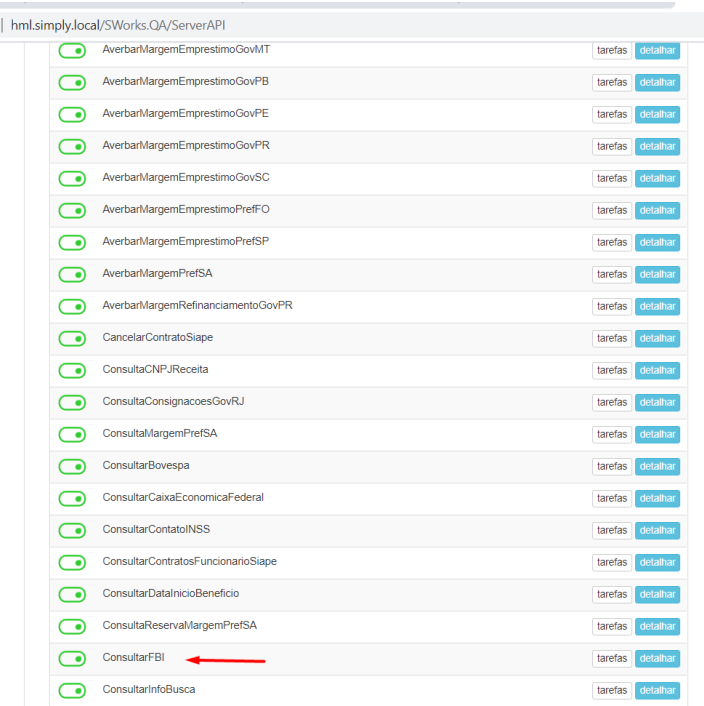Screen dimensions: 704x706
Task: Open tarefas for AverbarMargemEmprestimoGovMT
Action: pos(612,50)
